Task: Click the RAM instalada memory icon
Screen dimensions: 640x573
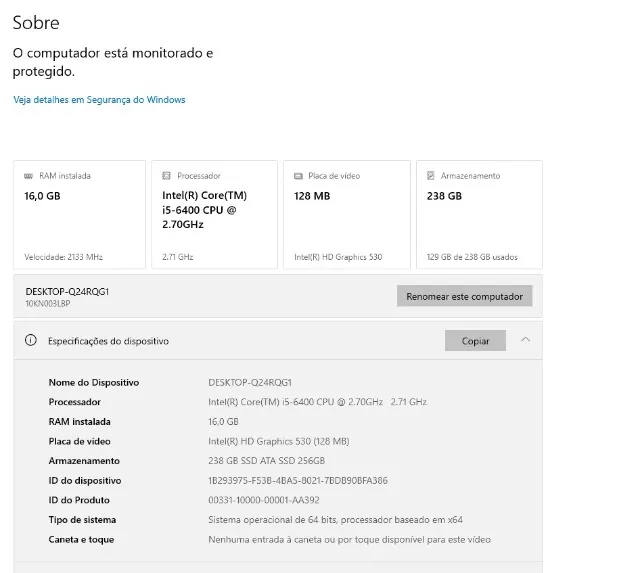Action: (x=28, y=176)
